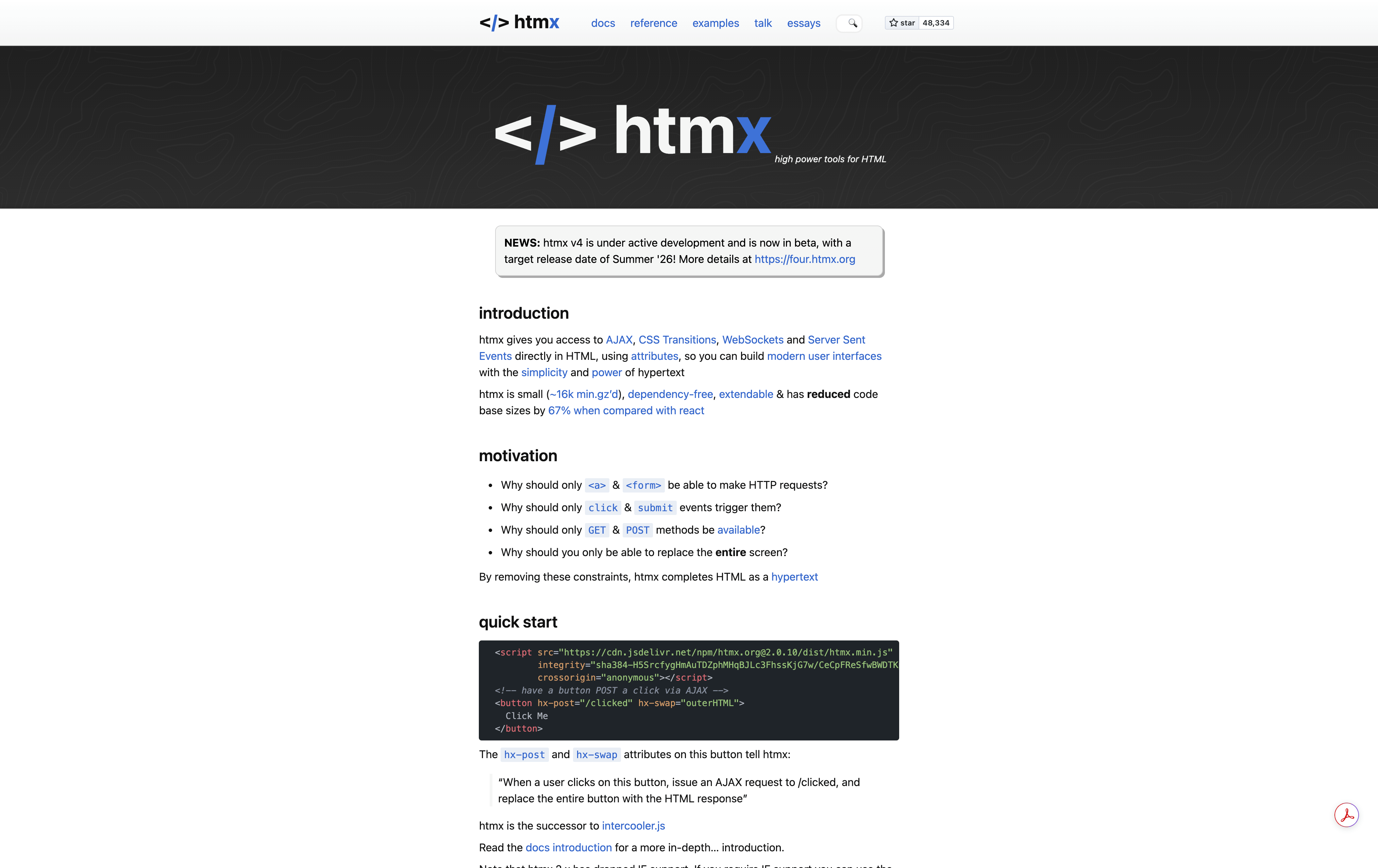The height and width of the screenshot is (868, 1378).
Task: Open the intercooler.js link
Action: [x=633, y=826]
